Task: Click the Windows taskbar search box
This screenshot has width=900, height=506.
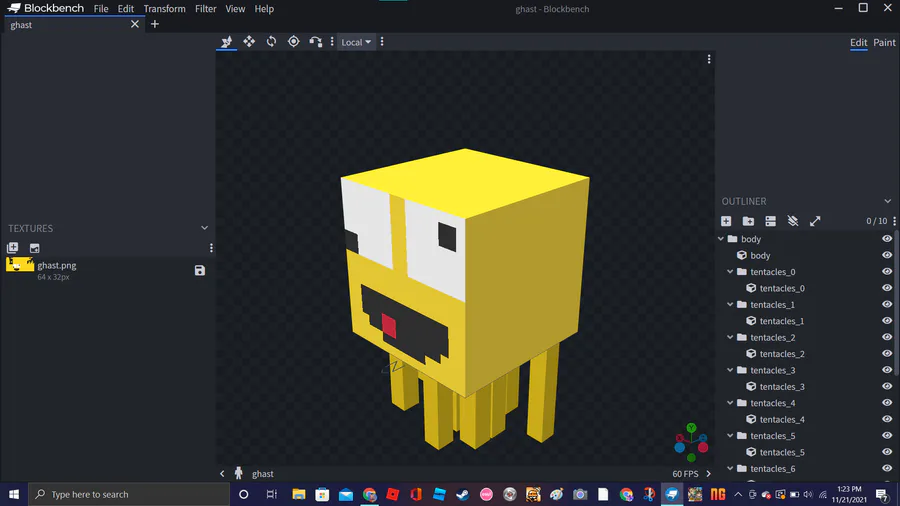Action: coord(129,494)
